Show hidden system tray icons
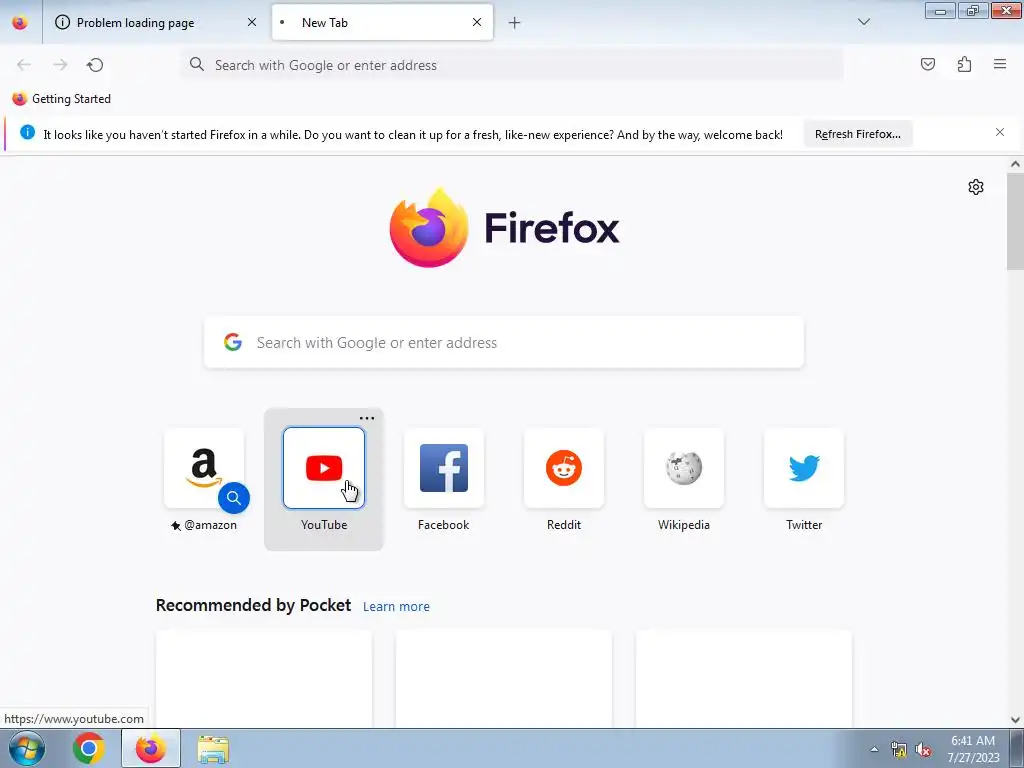This screenshot has width=1024, height=768. (874, 749)
